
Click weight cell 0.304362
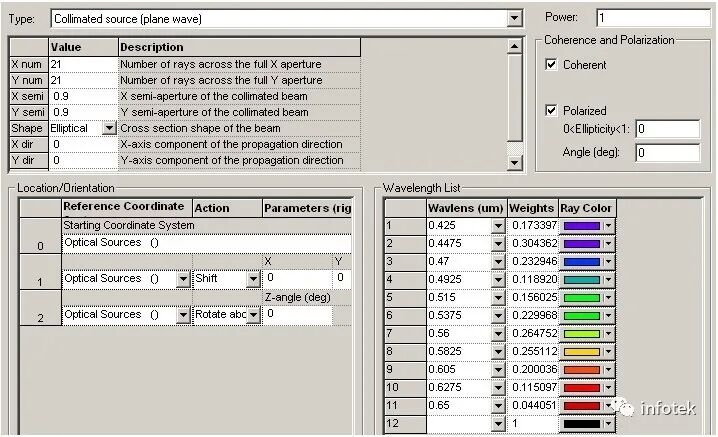coord(533,243)
